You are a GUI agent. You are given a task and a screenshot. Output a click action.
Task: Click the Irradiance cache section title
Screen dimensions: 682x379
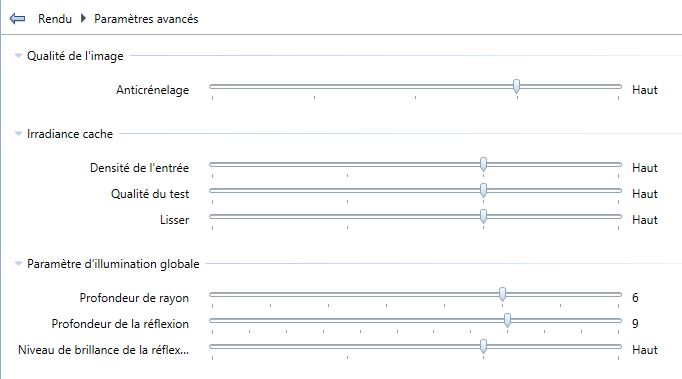coord(70,134)
